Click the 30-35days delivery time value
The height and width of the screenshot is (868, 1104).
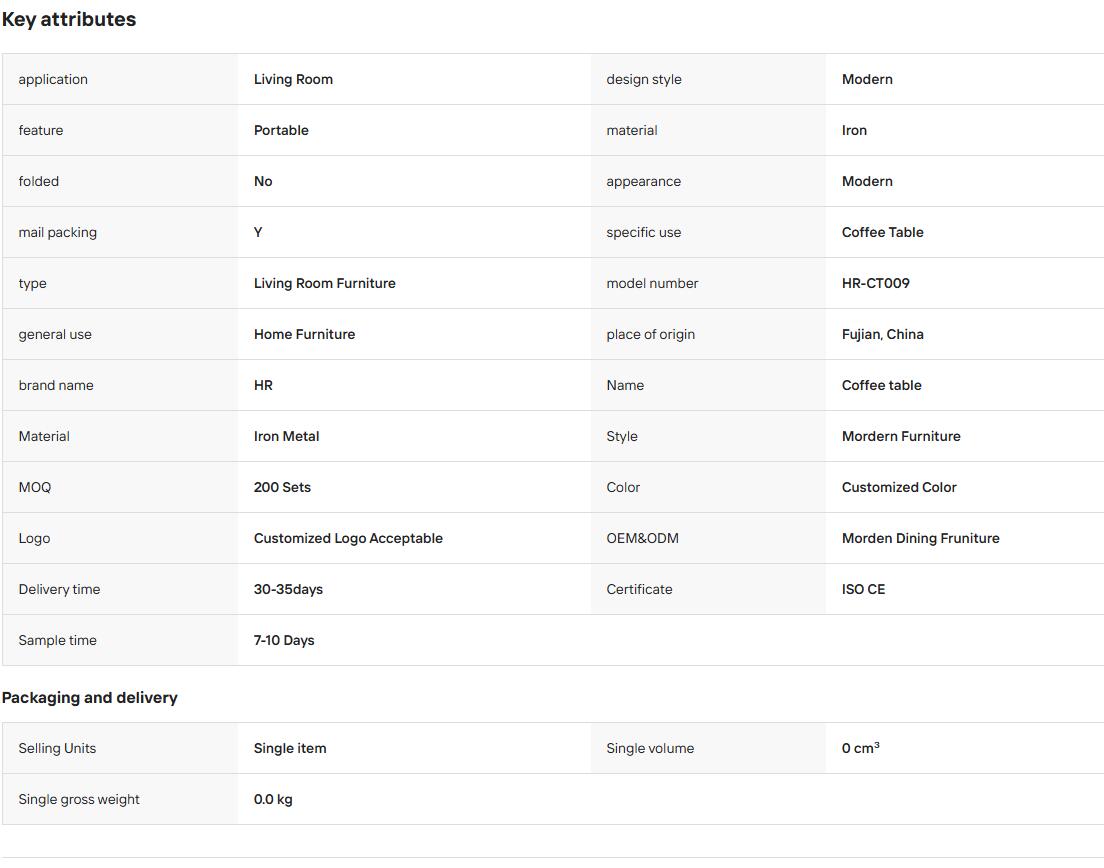[288, 589]
